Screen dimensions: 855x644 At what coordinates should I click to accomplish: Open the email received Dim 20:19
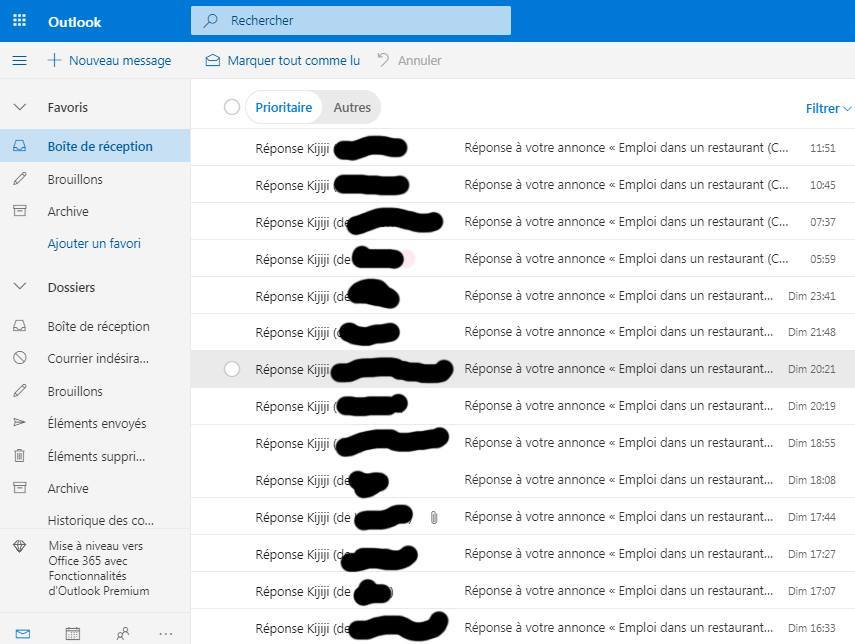pyautogui.click(x=522, y=406)
